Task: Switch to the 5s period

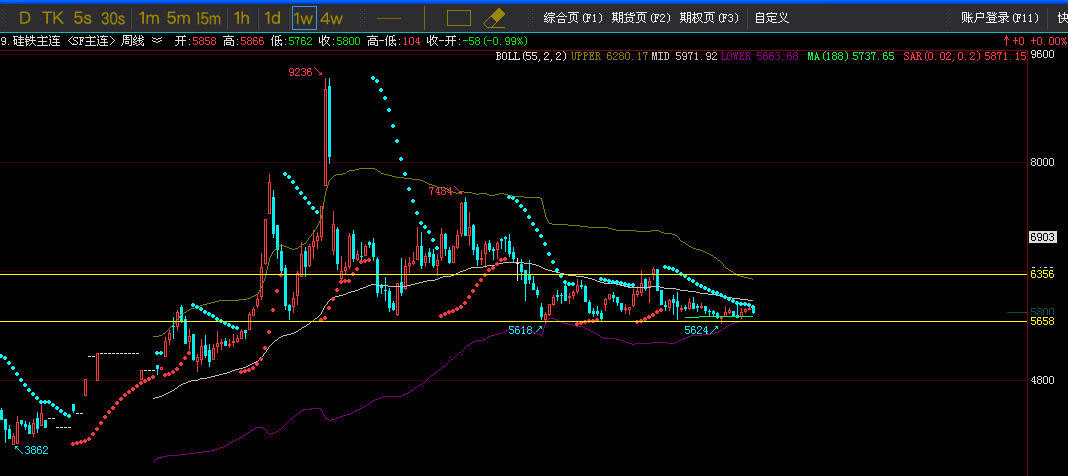Action: (82, 18)
